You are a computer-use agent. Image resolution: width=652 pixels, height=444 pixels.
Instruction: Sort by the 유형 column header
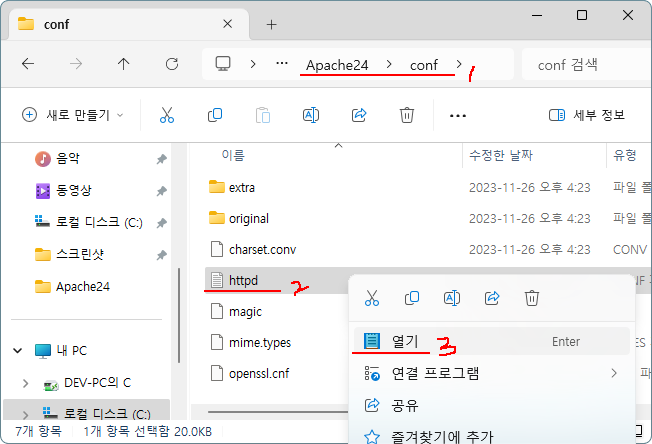625,155
